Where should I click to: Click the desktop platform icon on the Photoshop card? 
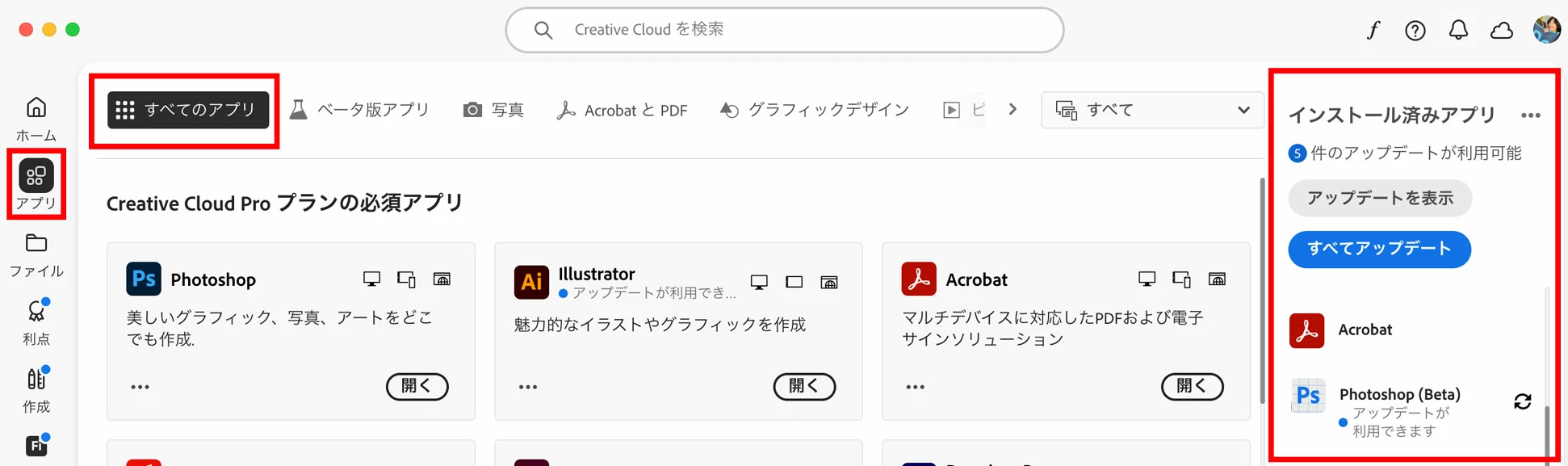coord(371,279)
